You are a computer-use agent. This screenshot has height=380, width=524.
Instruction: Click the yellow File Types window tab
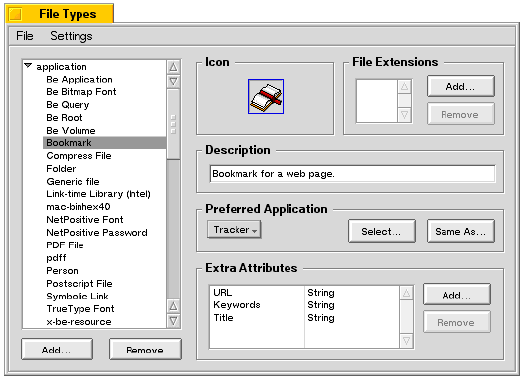[60, 13]
